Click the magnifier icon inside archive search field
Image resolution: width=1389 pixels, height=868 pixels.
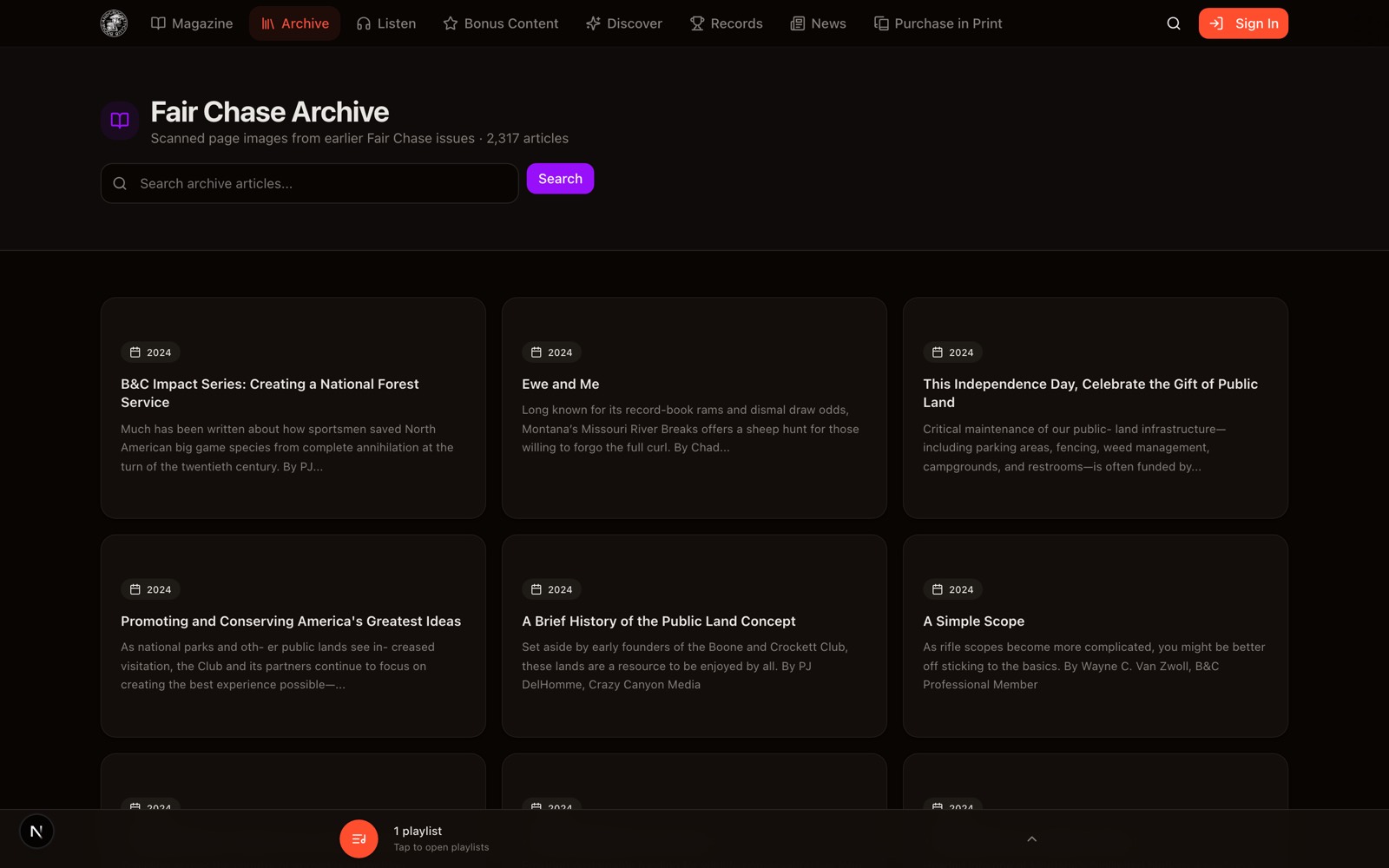pos(120,183)
